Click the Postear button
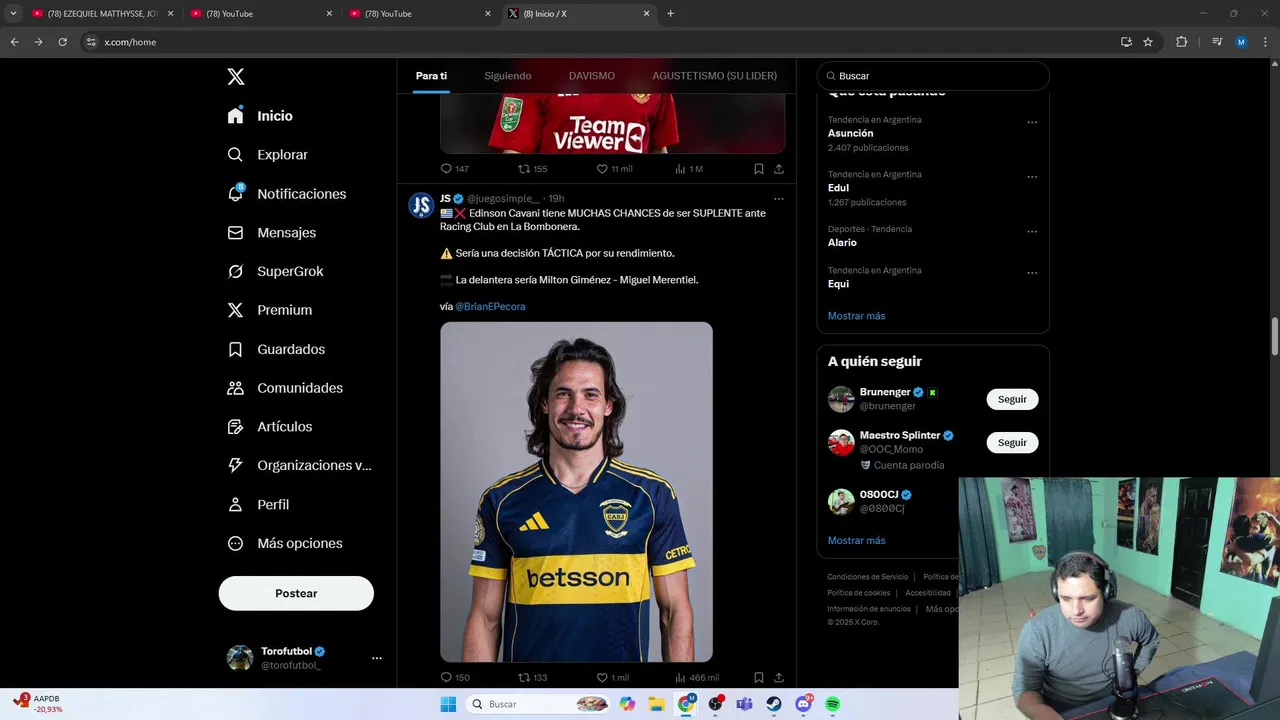 (296, 593)
